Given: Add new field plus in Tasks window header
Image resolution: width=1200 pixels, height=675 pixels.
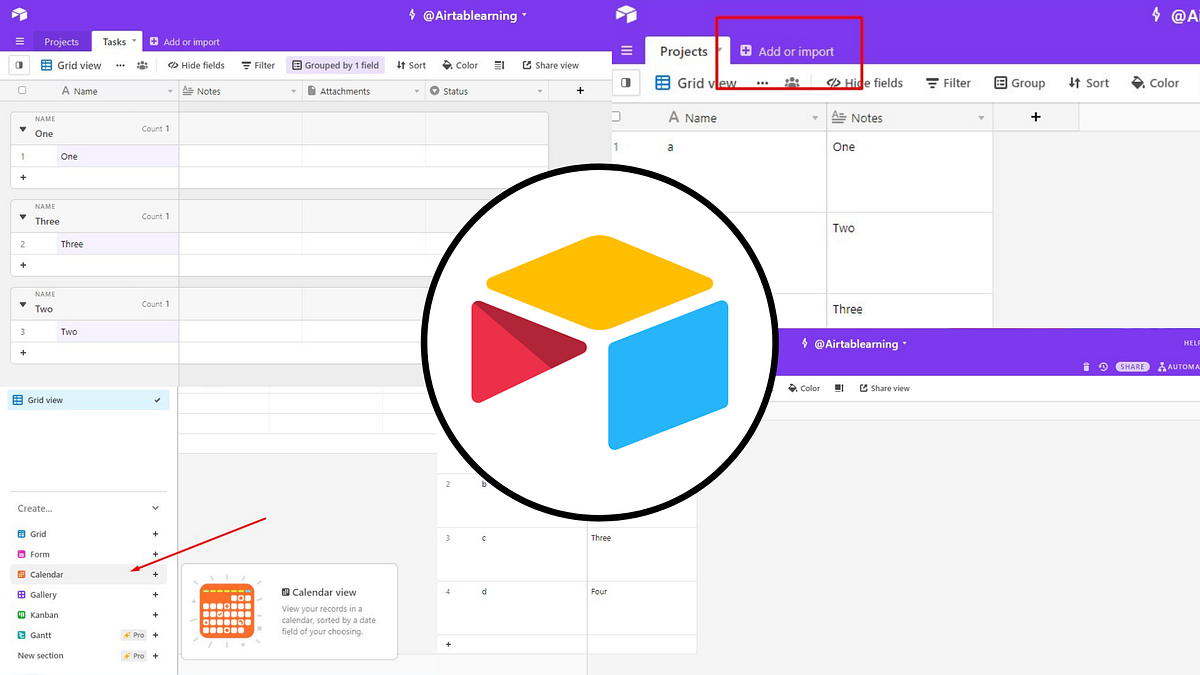Looking at the screenshot, I should pos(580,91).
